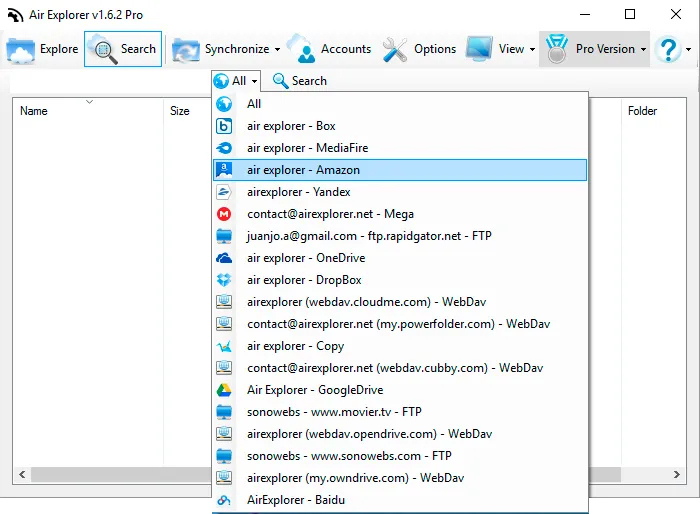The height and width of the screenshot is (514, 700).
Task: Choose air explorer - Box
Action: pos(400,126)
